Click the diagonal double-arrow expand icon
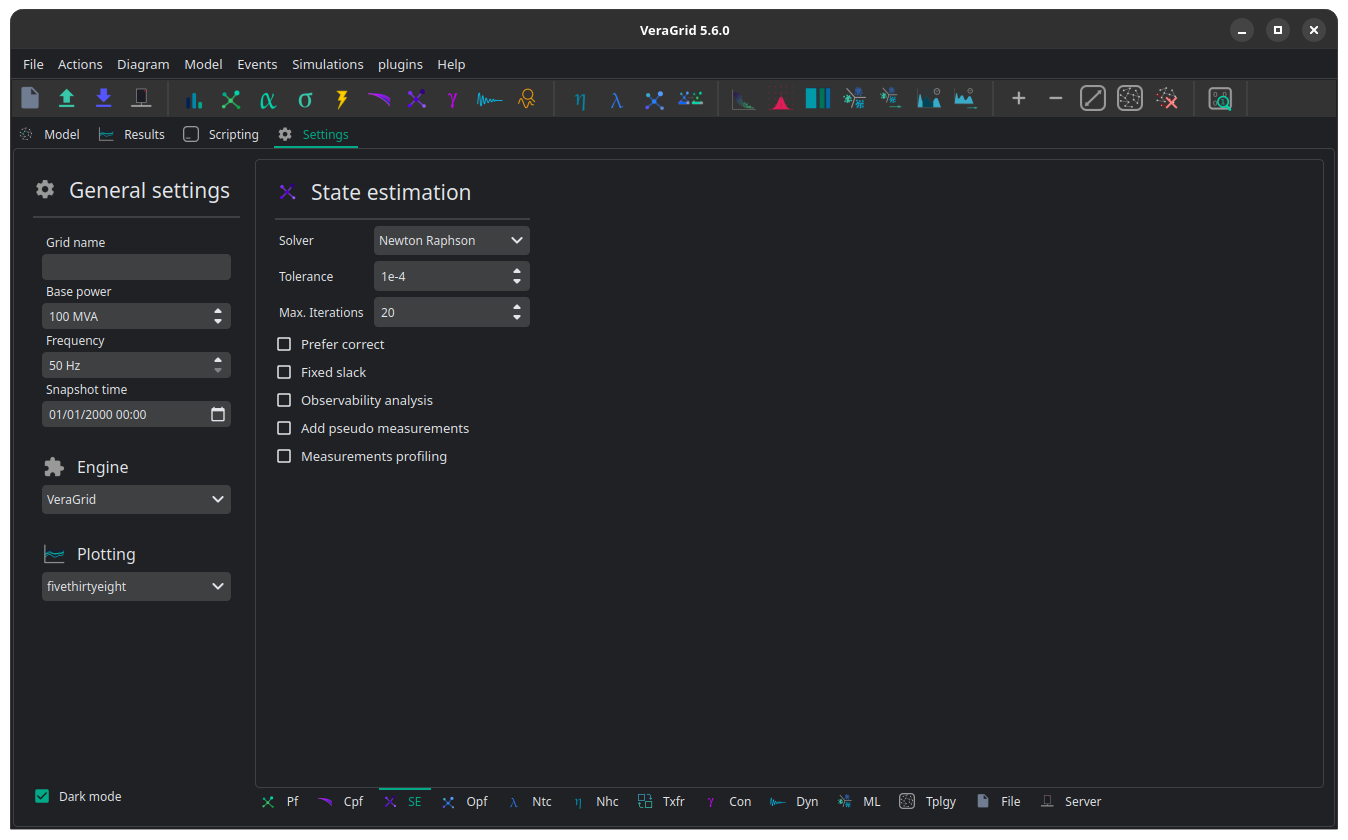This screenshot has height=840, width=1348. 1093,99
